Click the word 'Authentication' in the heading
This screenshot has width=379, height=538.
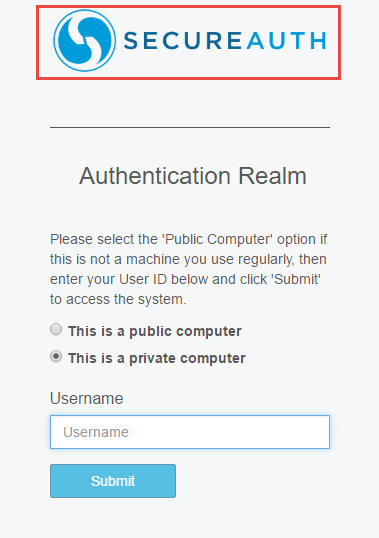point(155,176)
